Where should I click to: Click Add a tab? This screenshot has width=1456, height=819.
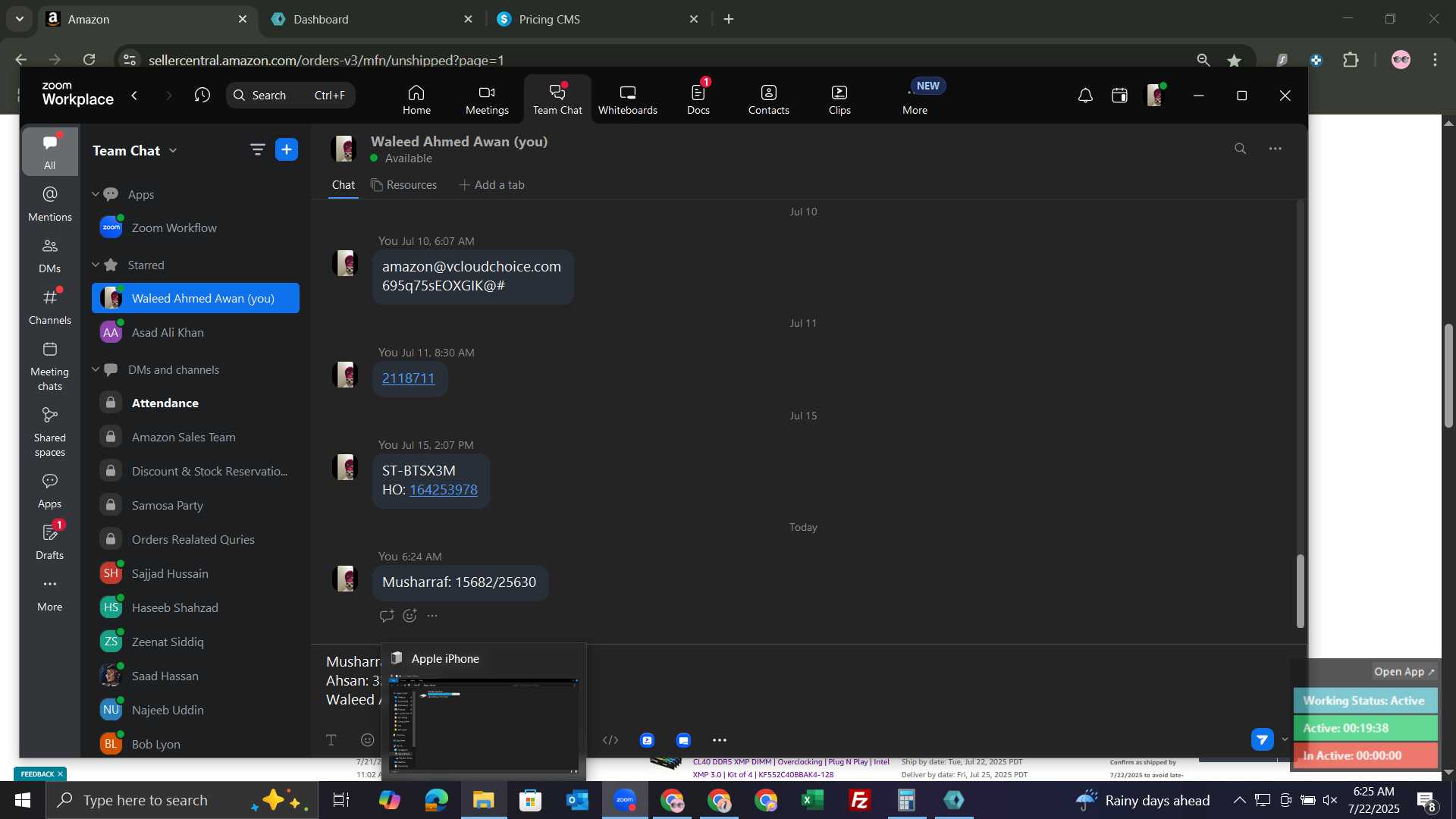coord(491,185)
